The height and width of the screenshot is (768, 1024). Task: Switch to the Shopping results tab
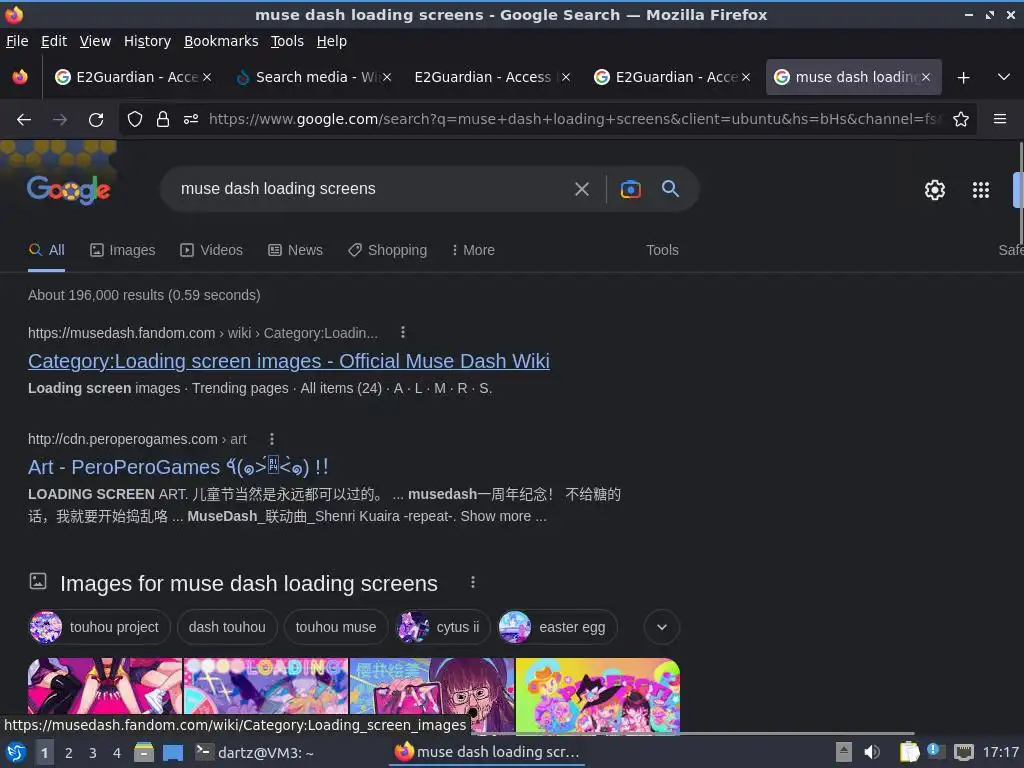(x=387, y=250)
